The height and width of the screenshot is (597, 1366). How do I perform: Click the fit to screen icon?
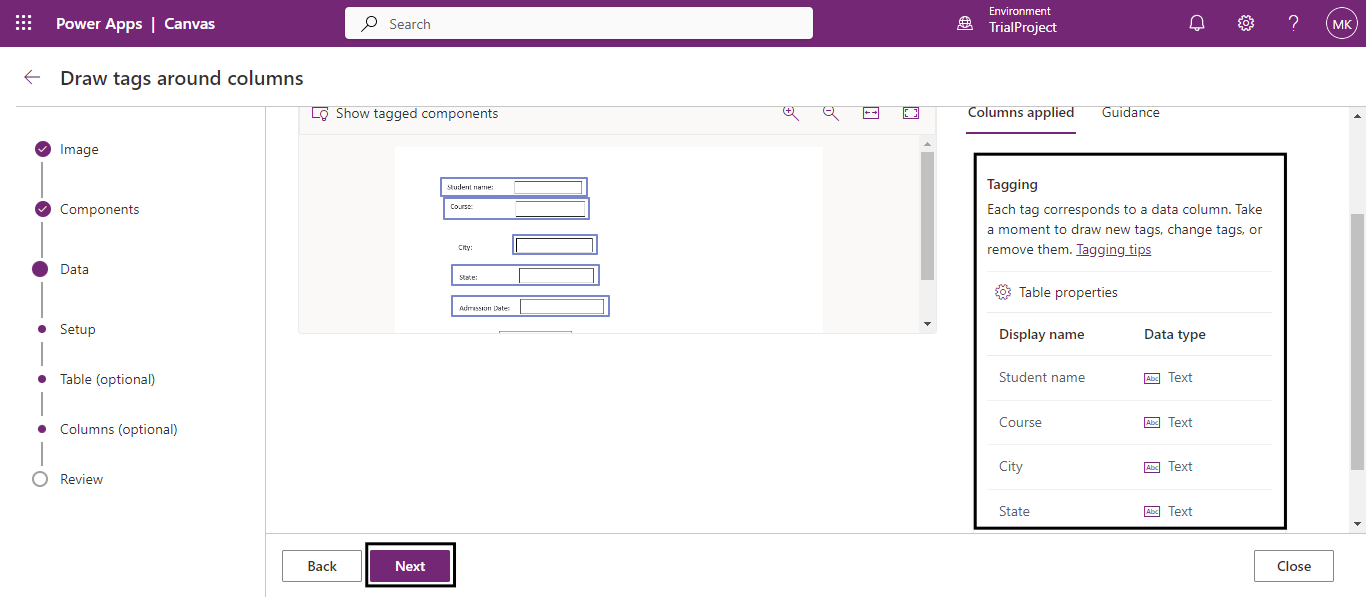[x=911, y=113]
